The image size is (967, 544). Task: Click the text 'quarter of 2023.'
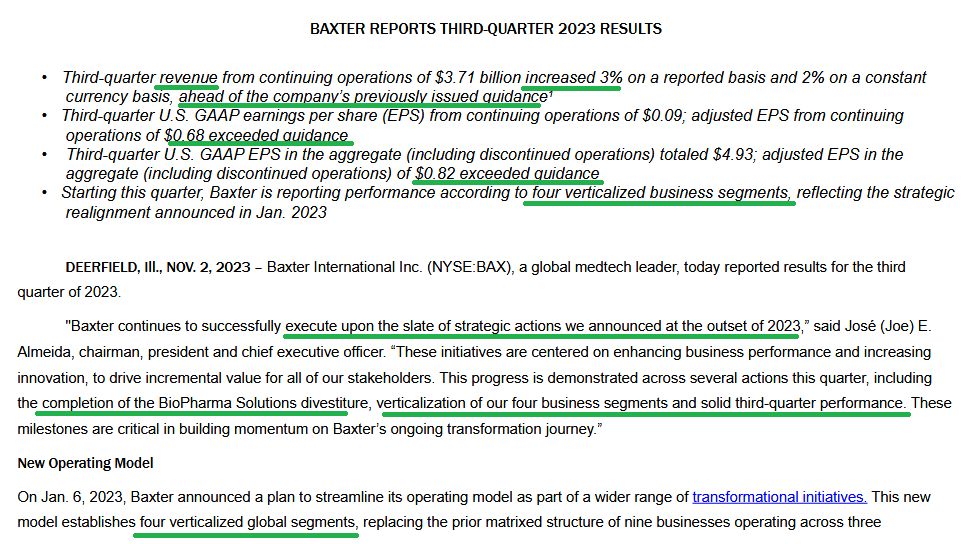tap(69, 292)
